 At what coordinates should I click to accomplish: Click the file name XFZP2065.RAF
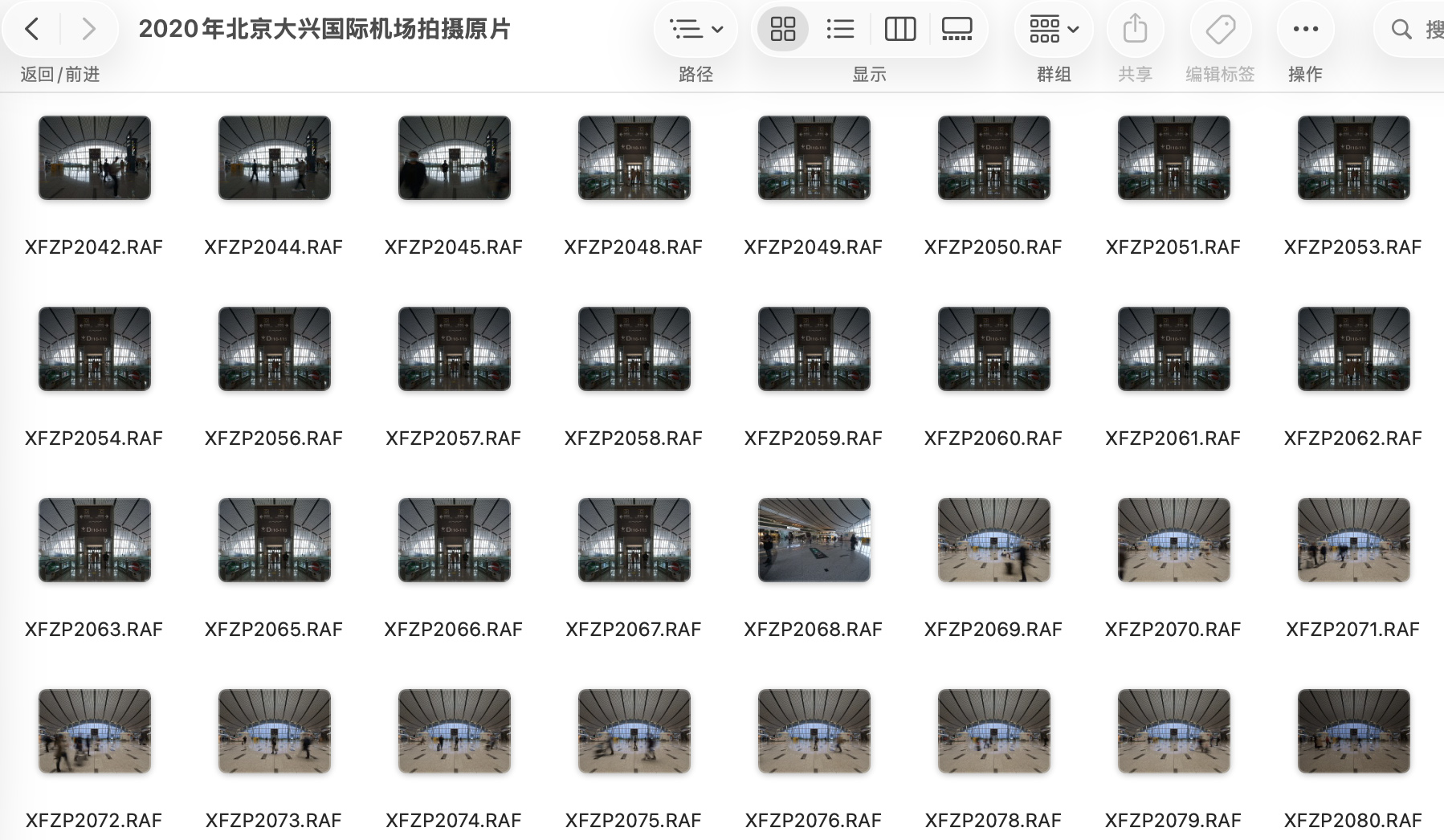click(274, 630)
